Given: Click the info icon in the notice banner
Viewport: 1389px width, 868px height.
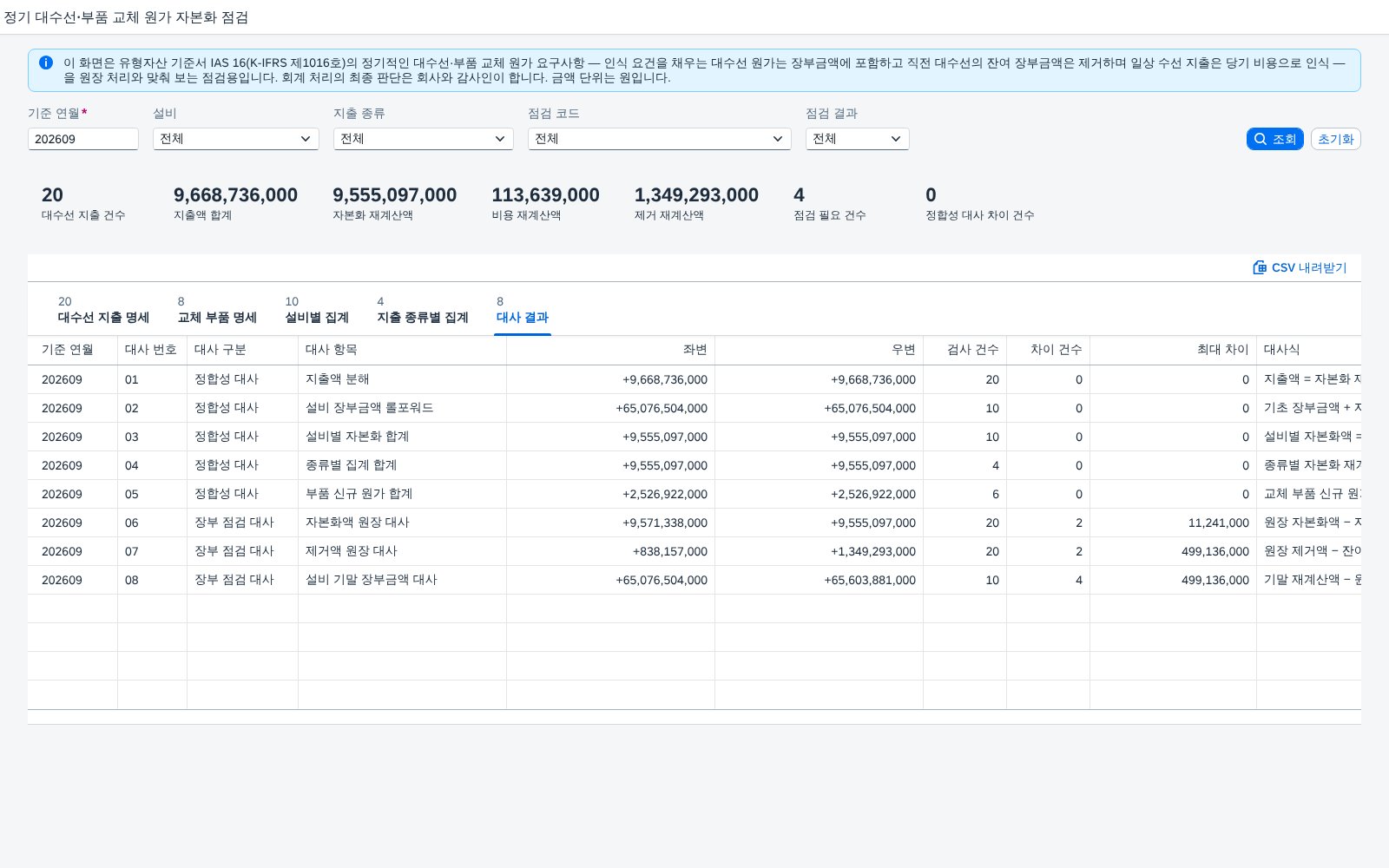Looking at the screenshot, I should pos(46,62).
